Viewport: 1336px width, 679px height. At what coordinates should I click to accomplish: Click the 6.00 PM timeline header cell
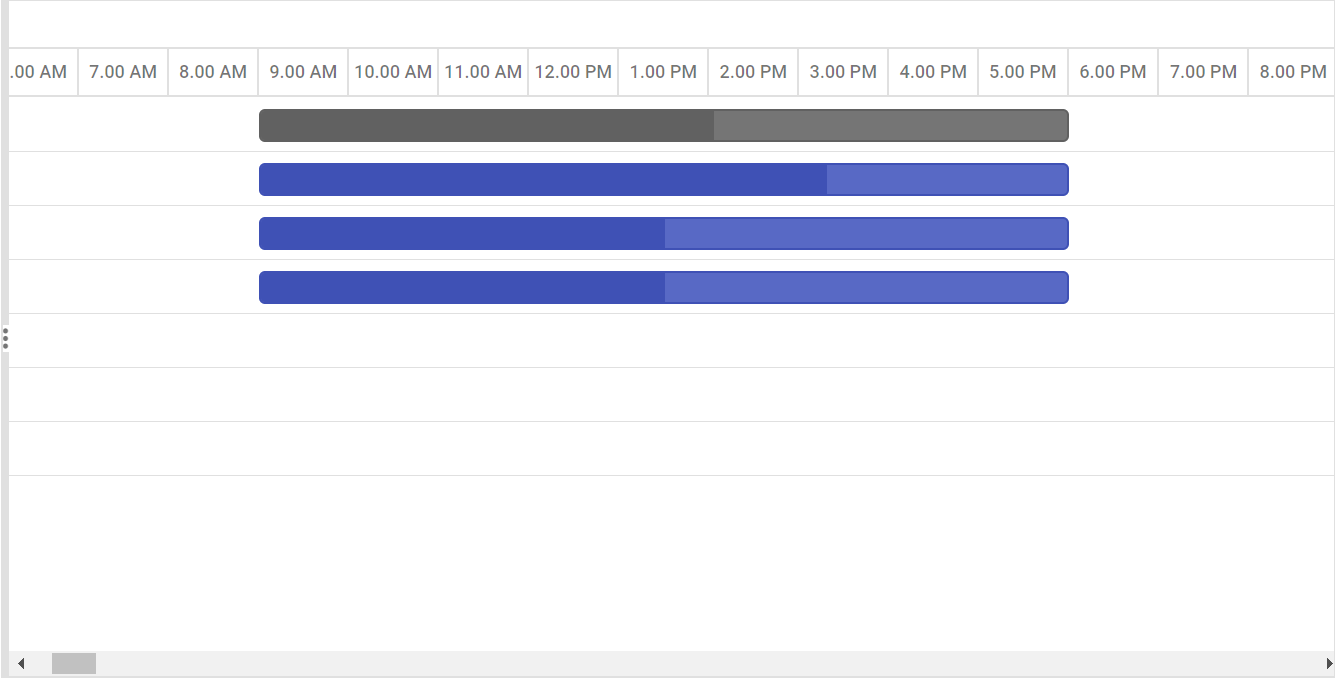(x=1113, y=72)
